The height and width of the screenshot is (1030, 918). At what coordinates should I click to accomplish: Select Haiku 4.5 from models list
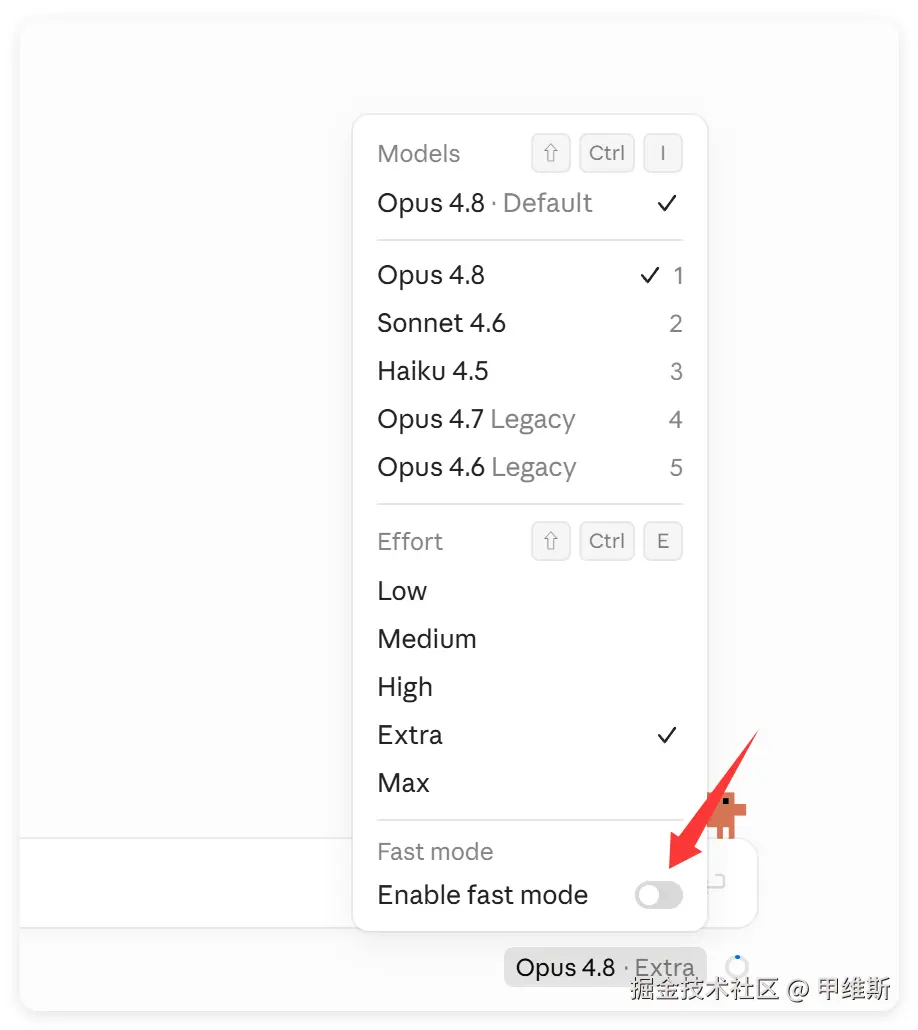pyautogui.click(x=530, y=371)
